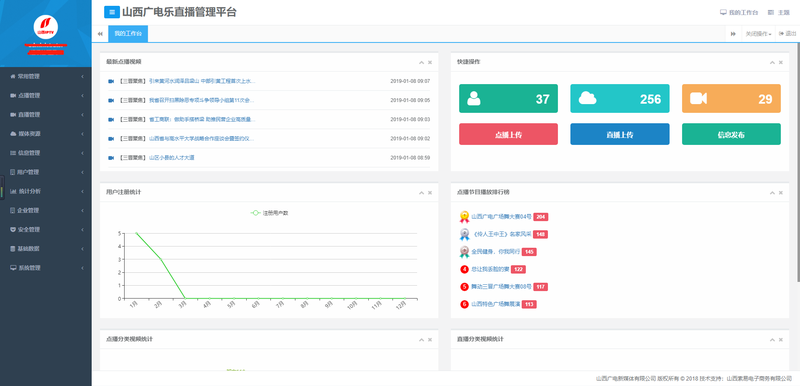Click the blue 直播上传 button
Viewport: 800px width, 386px height.
[620, 134]
